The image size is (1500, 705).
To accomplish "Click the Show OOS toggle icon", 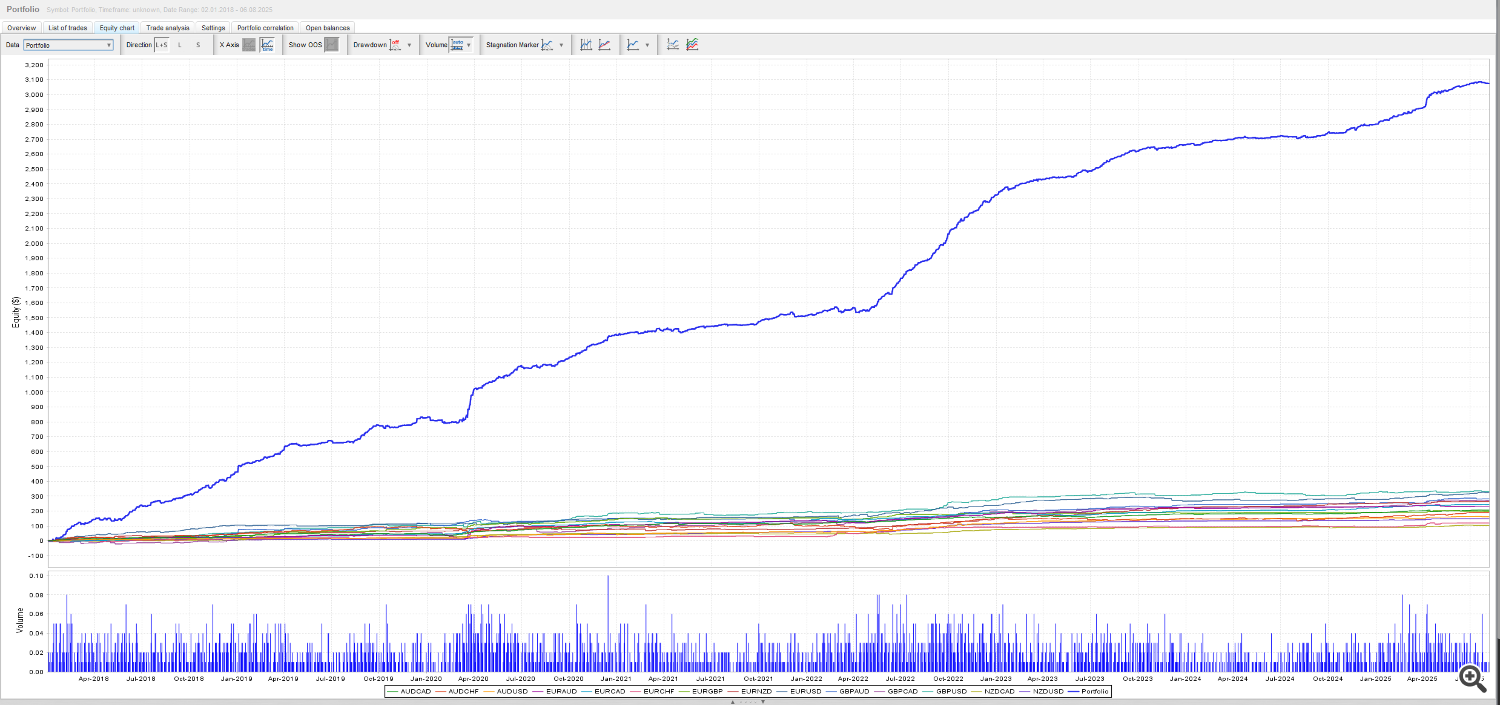I will [331, 45].
